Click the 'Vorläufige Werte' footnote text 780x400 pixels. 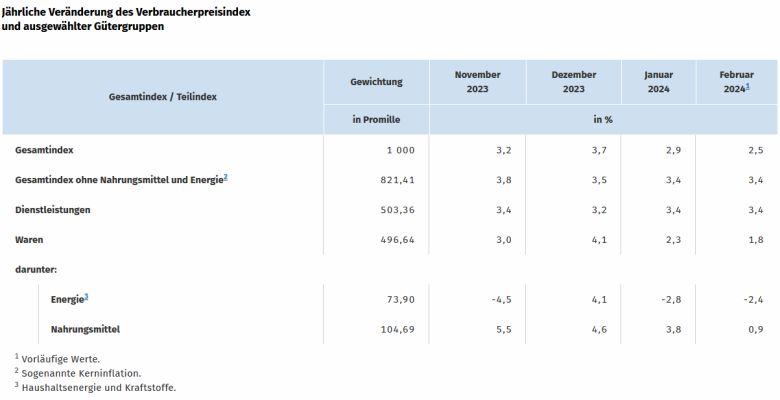(61, 357)
